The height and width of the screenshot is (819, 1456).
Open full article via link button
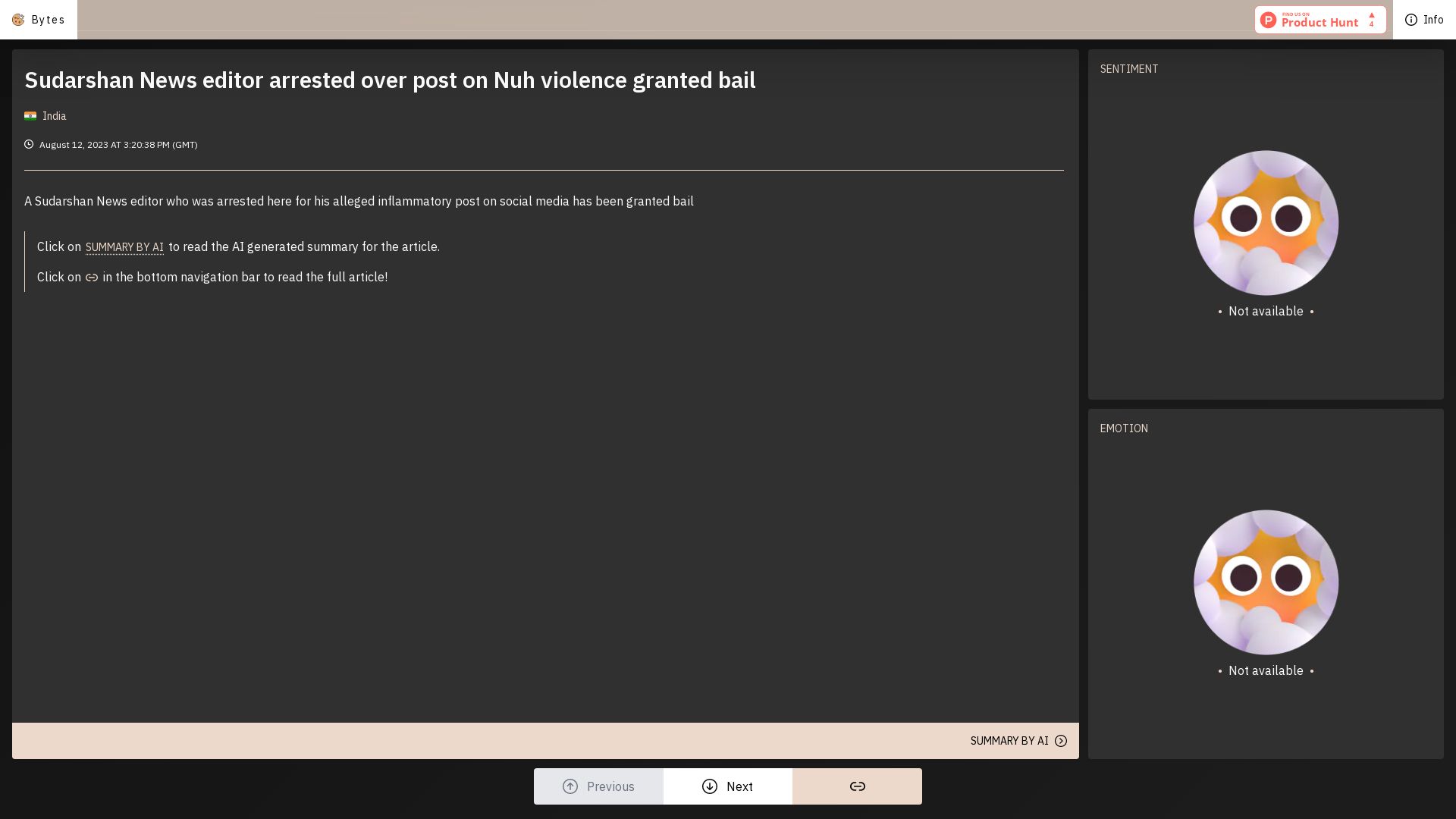(x=857, y=786)
